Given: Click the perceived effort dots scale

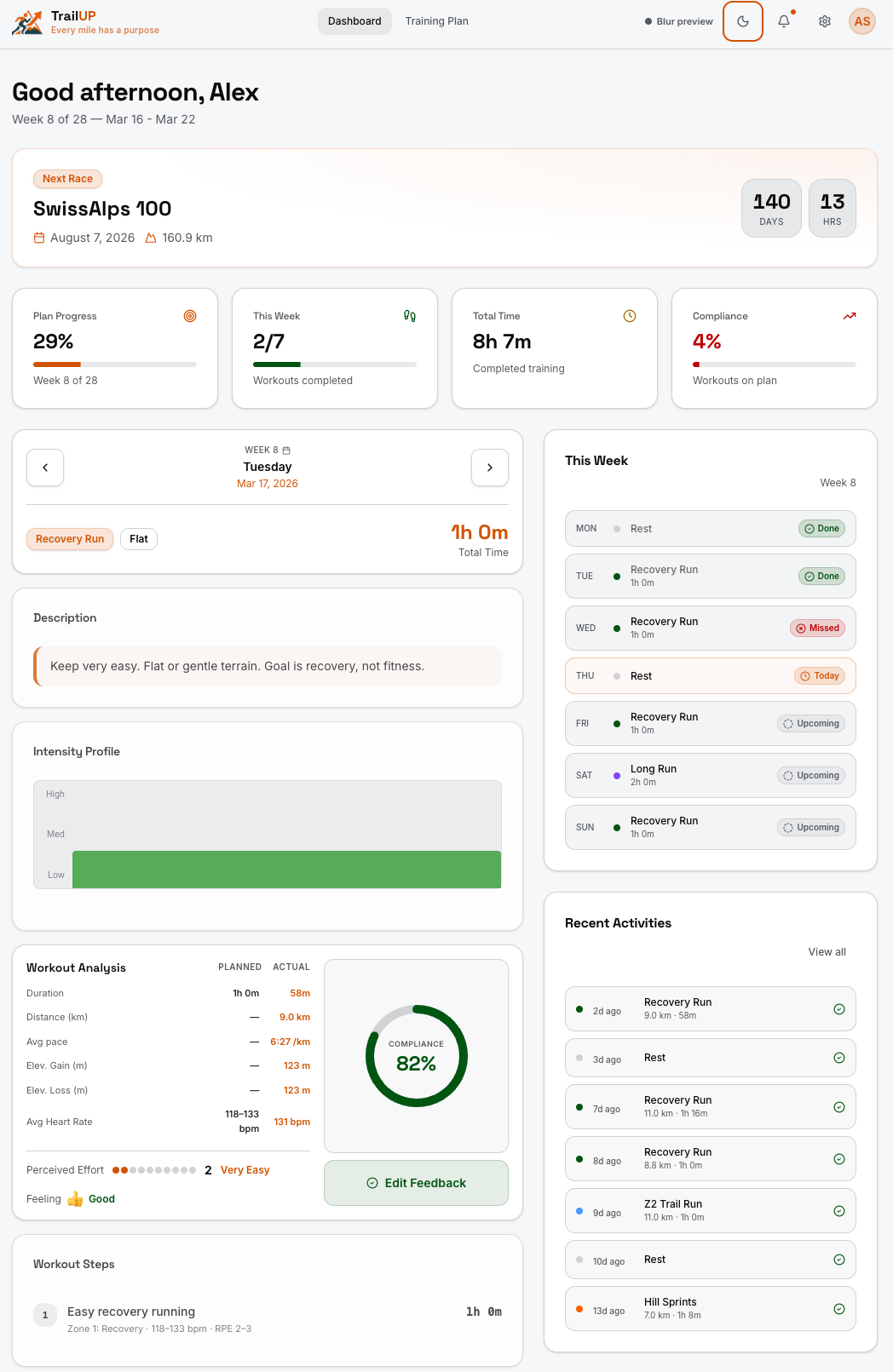Looking at the screenshot, I should (154, 1170).
